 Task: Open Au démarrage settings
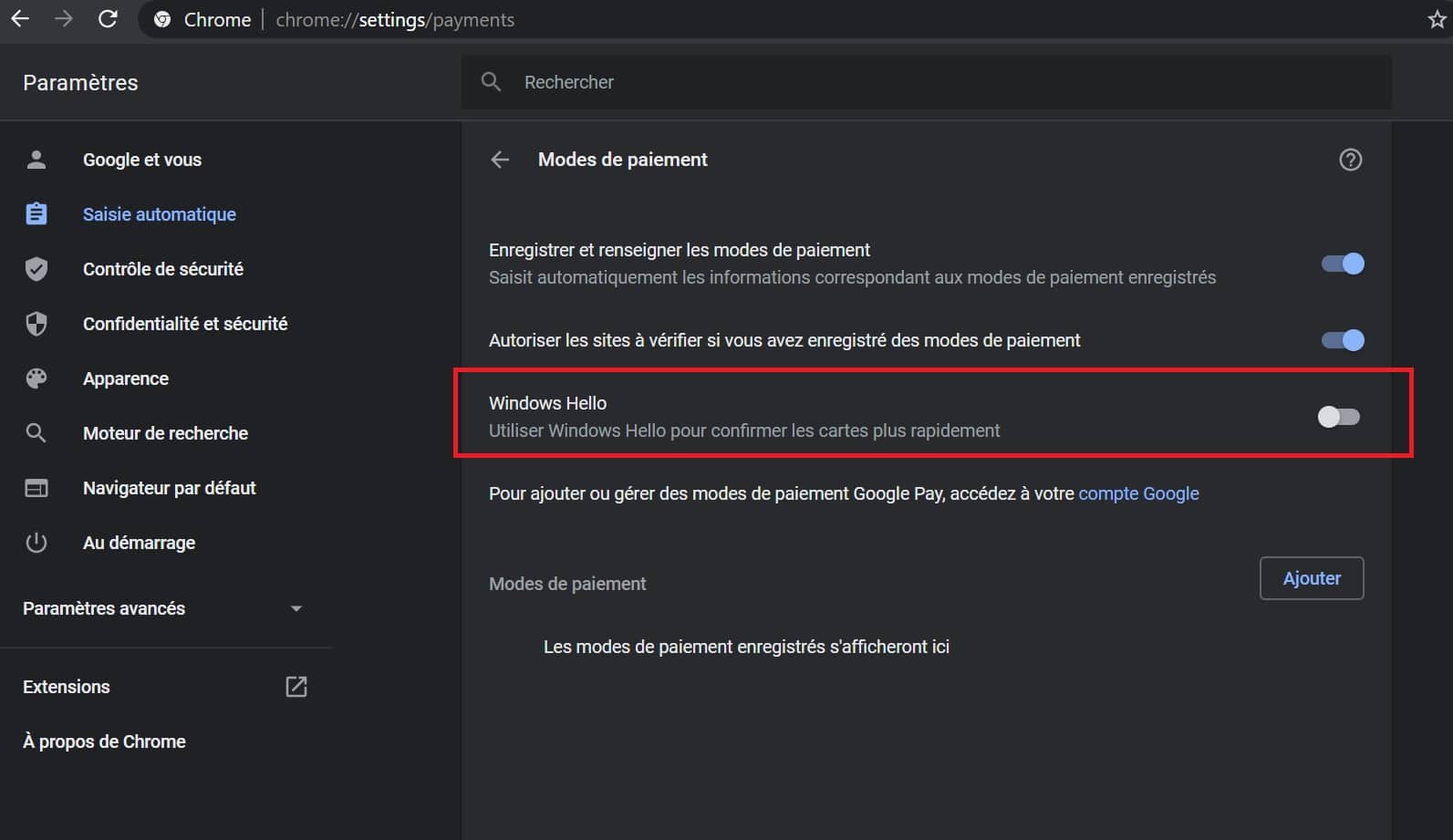139,543
